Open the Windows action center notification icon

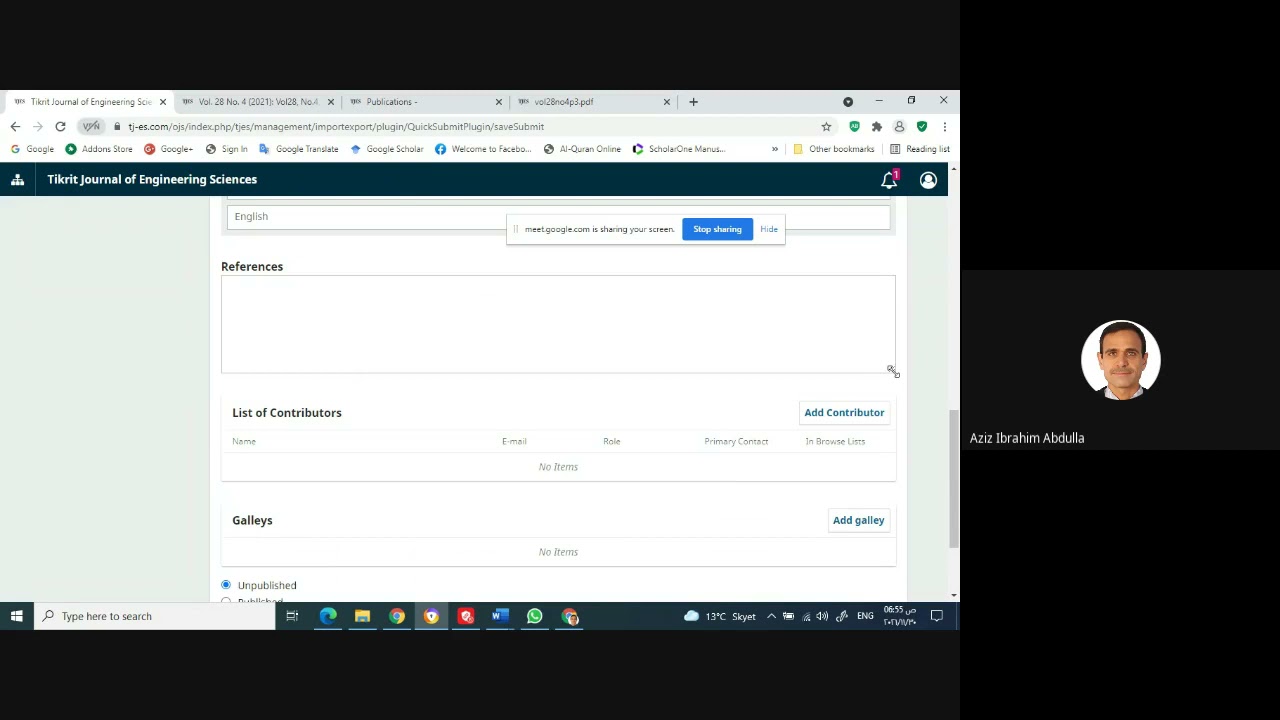coord(937,616)
